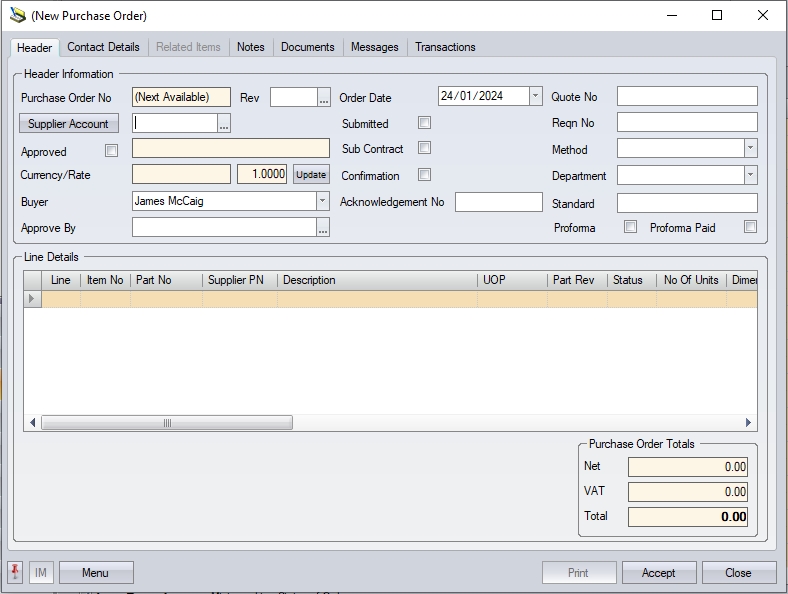Expand the Department dropdown
This screenshot has width=788, height=594.
pos(750,175)
